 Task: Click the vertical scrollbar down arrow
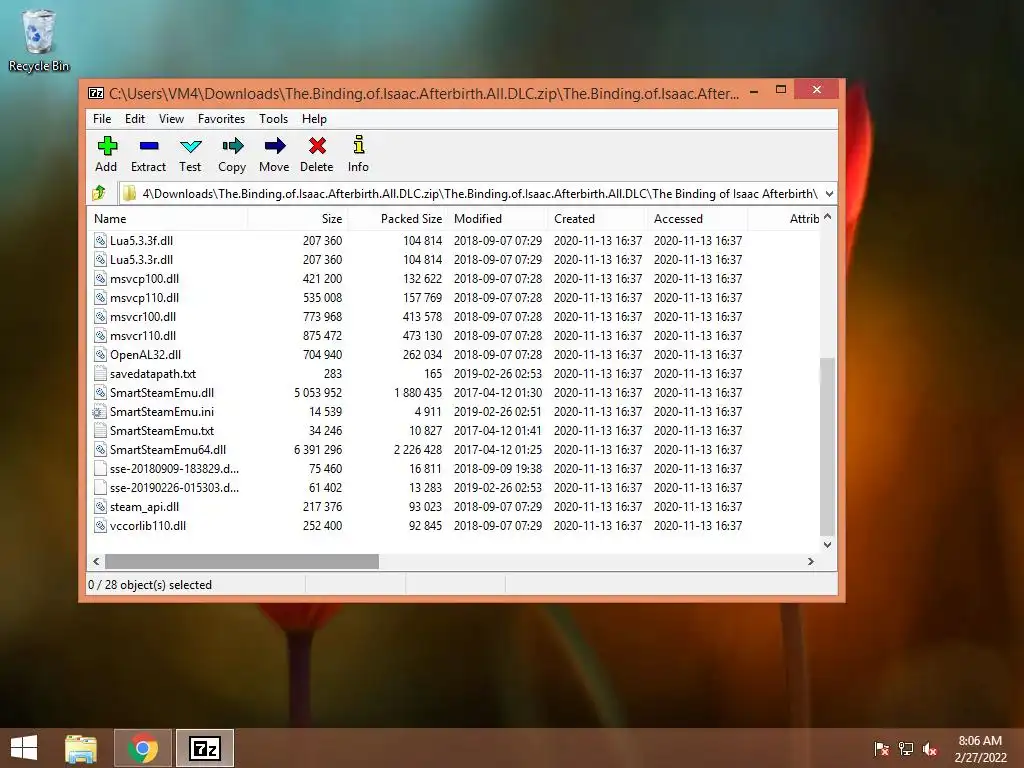point(827,545)
